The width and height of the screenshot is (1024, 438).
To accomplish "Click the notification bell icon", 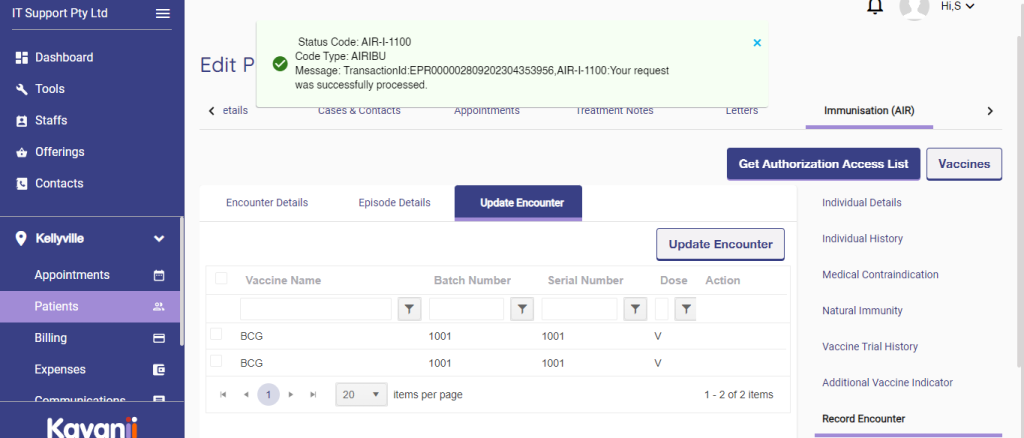I will (x=875, y=8).
